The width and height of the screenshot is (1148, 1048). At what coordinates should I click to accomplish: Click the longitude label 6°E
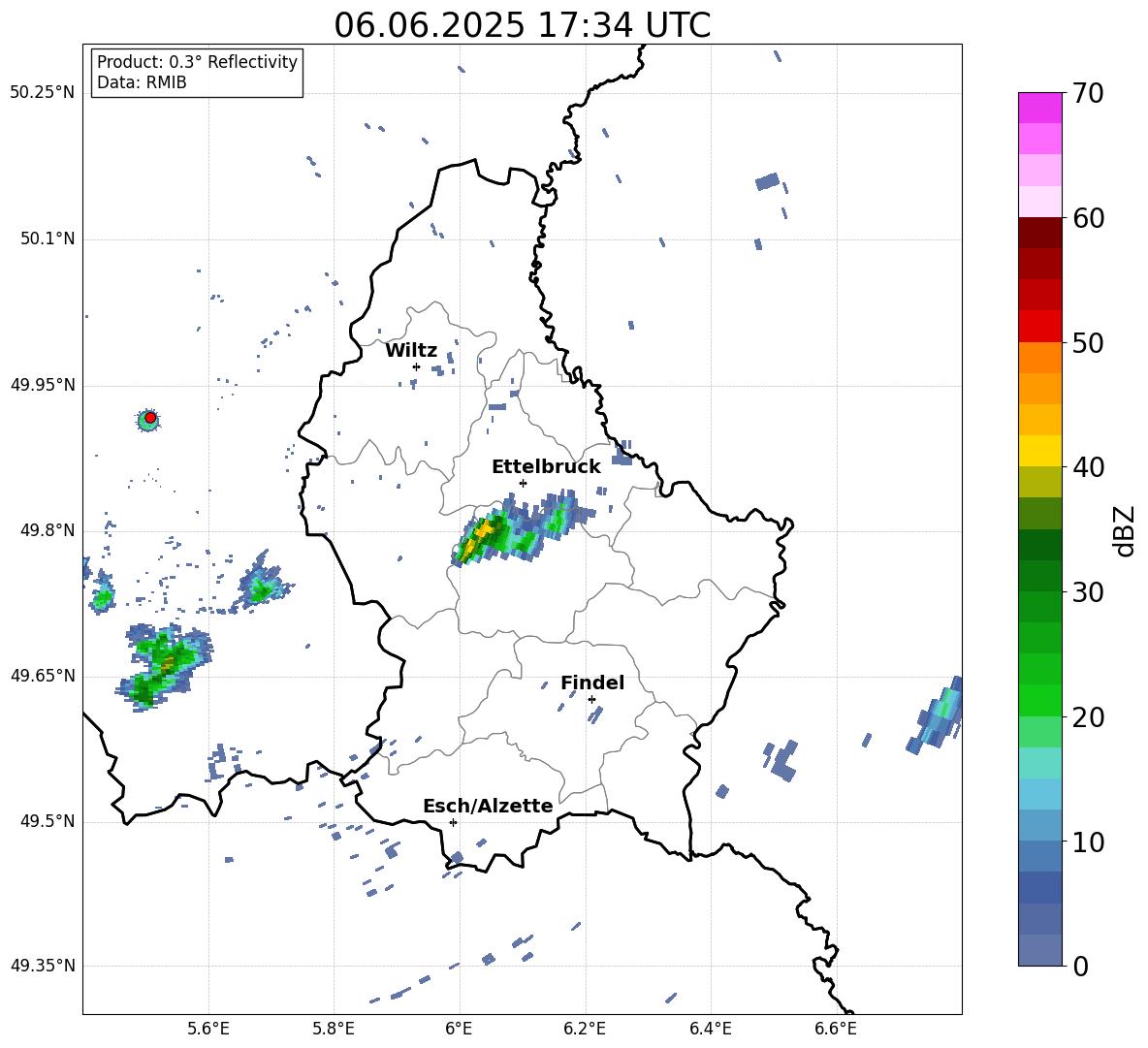click(x=460, y=1029)
